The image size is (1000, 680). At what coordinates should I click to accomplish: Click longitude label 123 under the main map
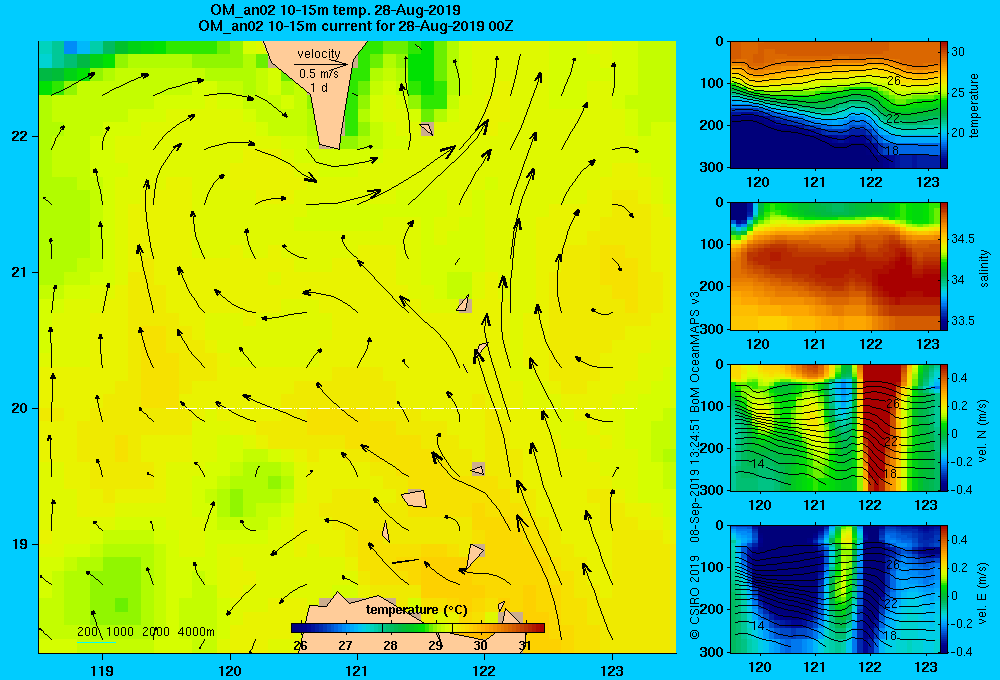(x=612, y=670)
